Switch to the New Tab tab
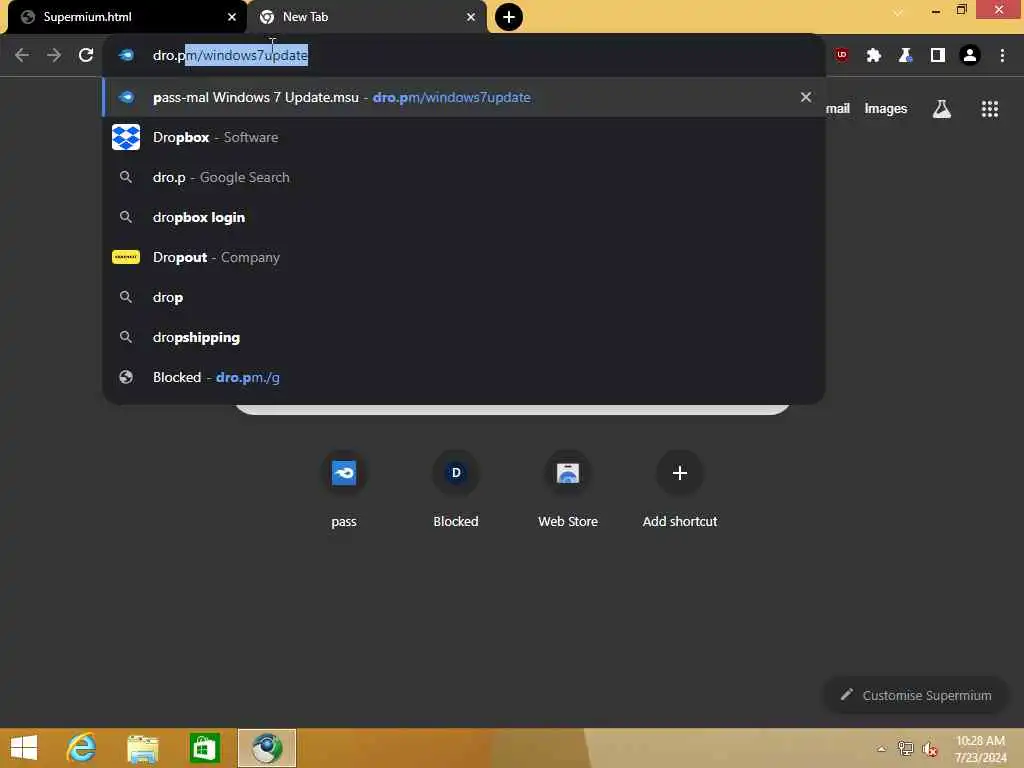The height and width of the screenshot is (768, 1024). [367, 17]
